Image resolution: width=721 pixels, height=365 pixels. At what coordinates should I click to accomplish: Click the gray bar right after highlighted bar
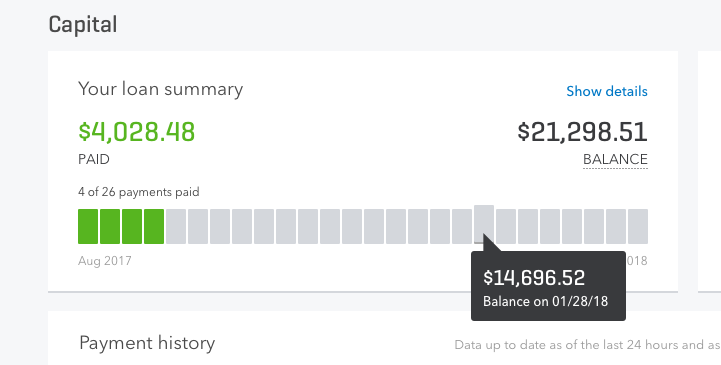pos(506,226)
